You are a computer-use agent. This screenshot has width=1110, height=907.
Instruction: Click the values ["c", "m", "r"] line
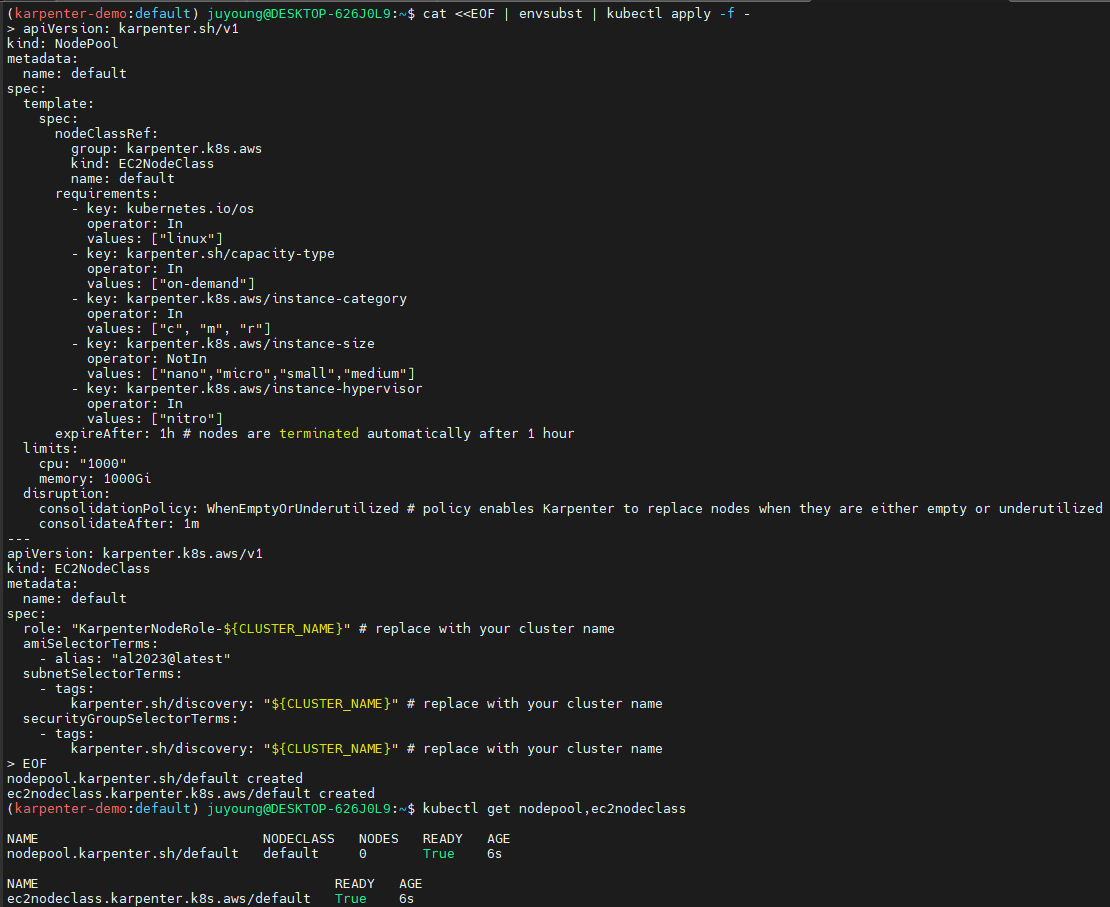(x=179, y=329)
